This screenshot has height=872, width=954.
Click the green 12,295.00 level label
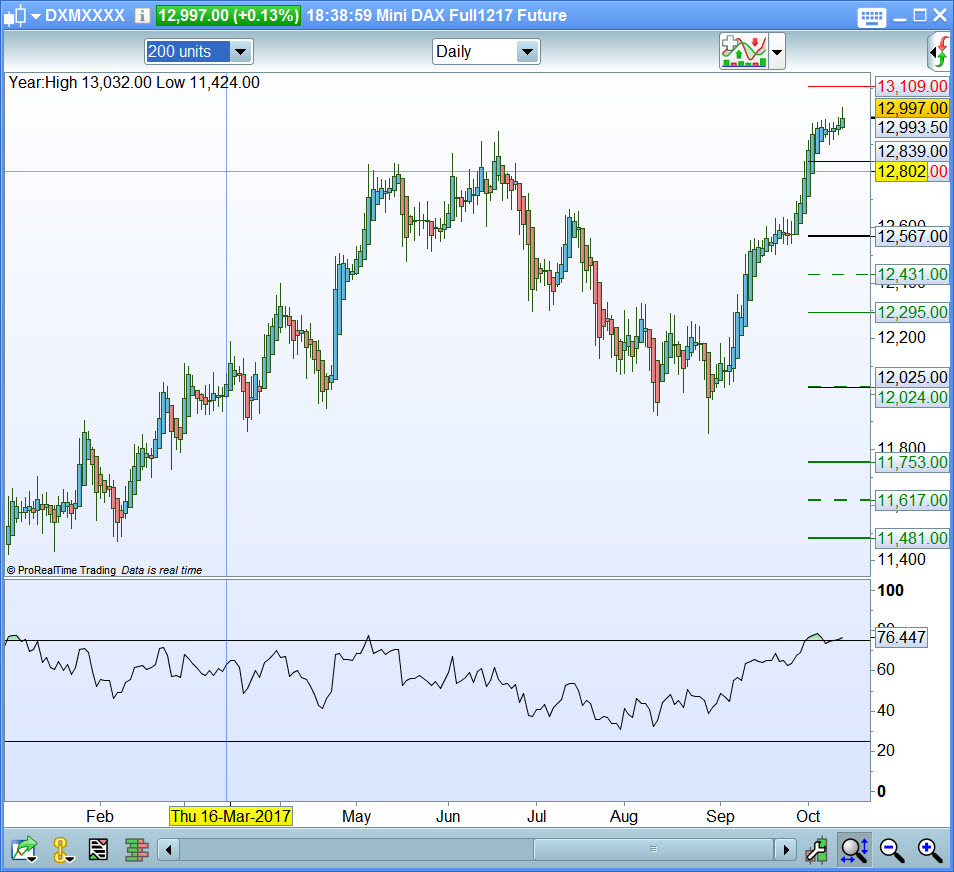pos(912,313)
